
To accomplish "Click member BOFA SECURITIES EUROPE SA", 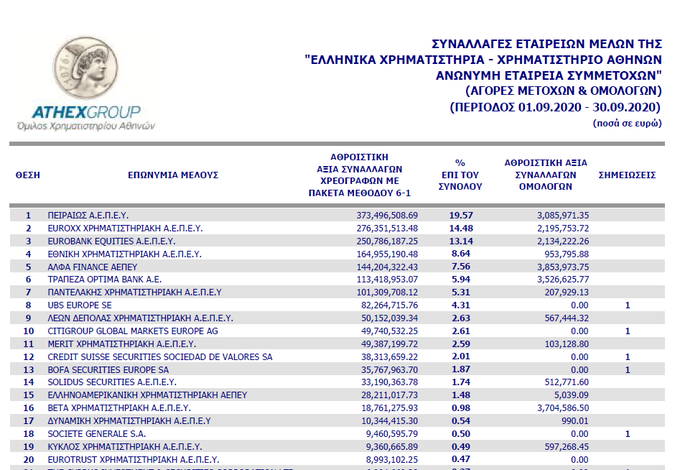I will click(108, 370).
